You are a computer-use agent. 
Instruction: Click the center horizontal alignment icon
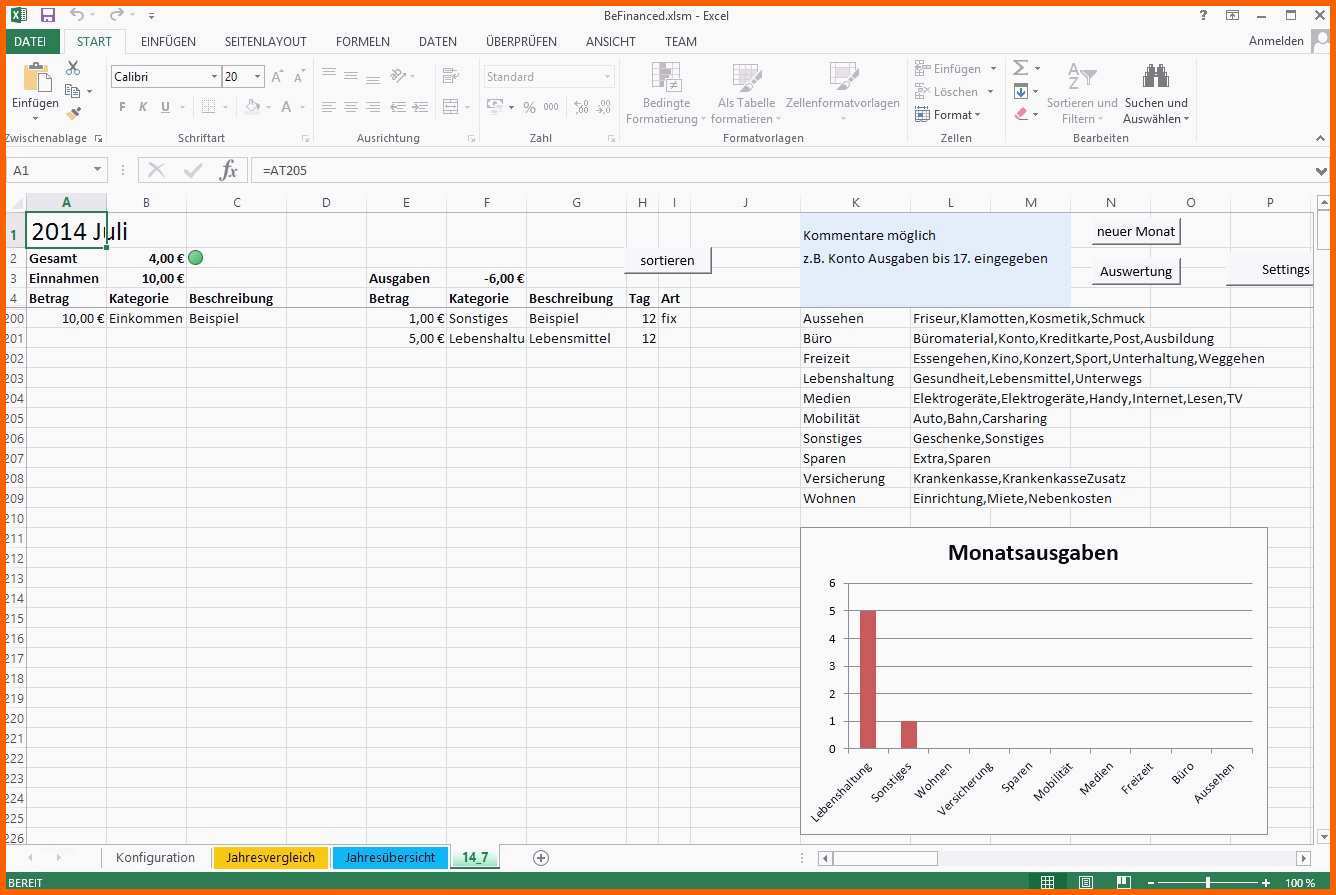click(351, 107)
